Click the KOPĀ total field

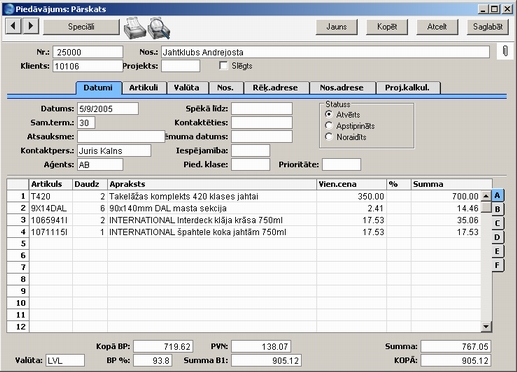(456, 360)
